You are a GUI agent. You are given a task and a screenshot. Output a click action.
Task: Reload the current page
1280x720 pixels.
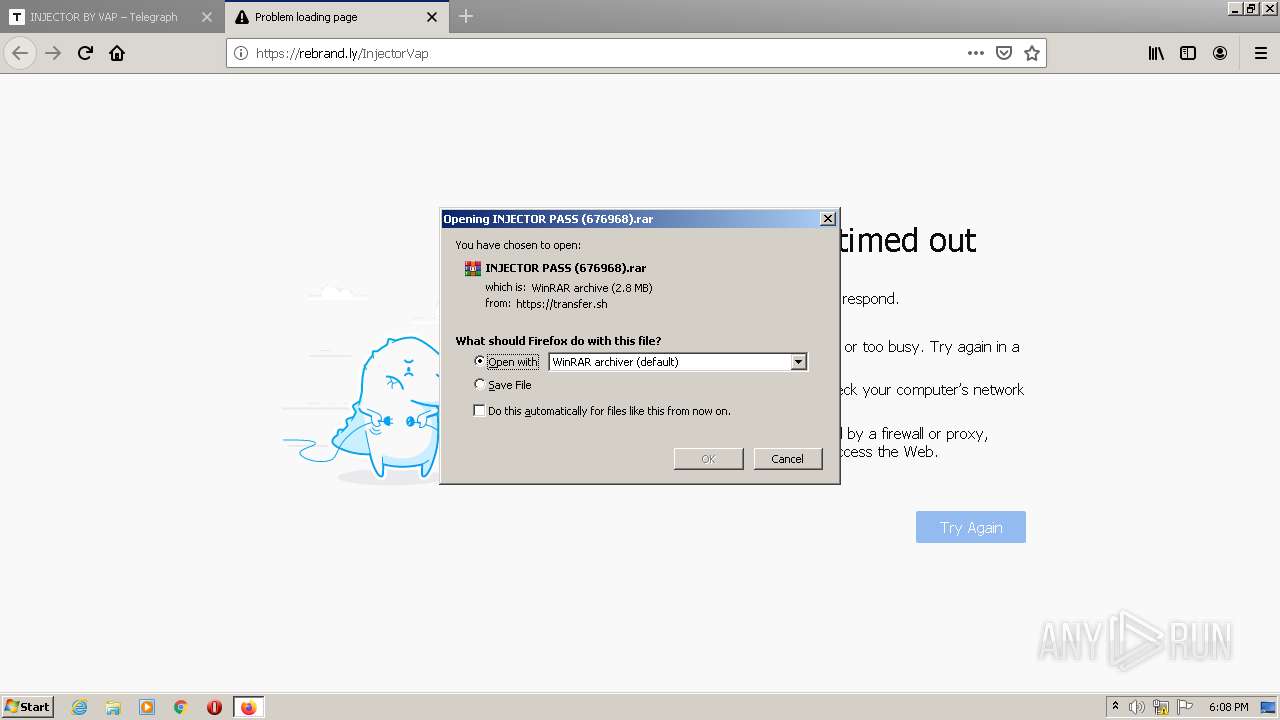click(x=85, y=53)
